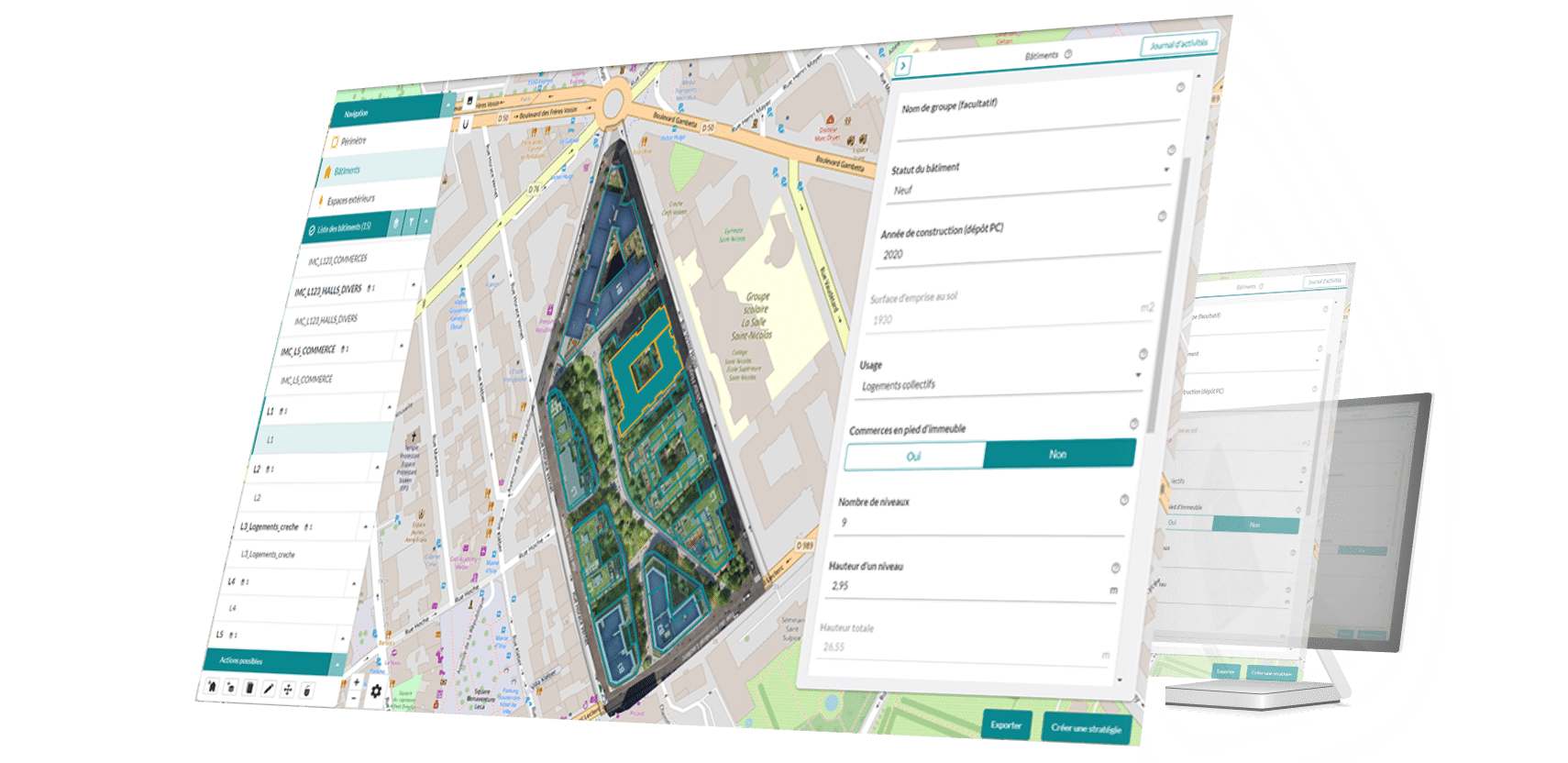Click Exporter button on the background monitor
This screenshot has width=1568, height=763.
point(1226,671)
